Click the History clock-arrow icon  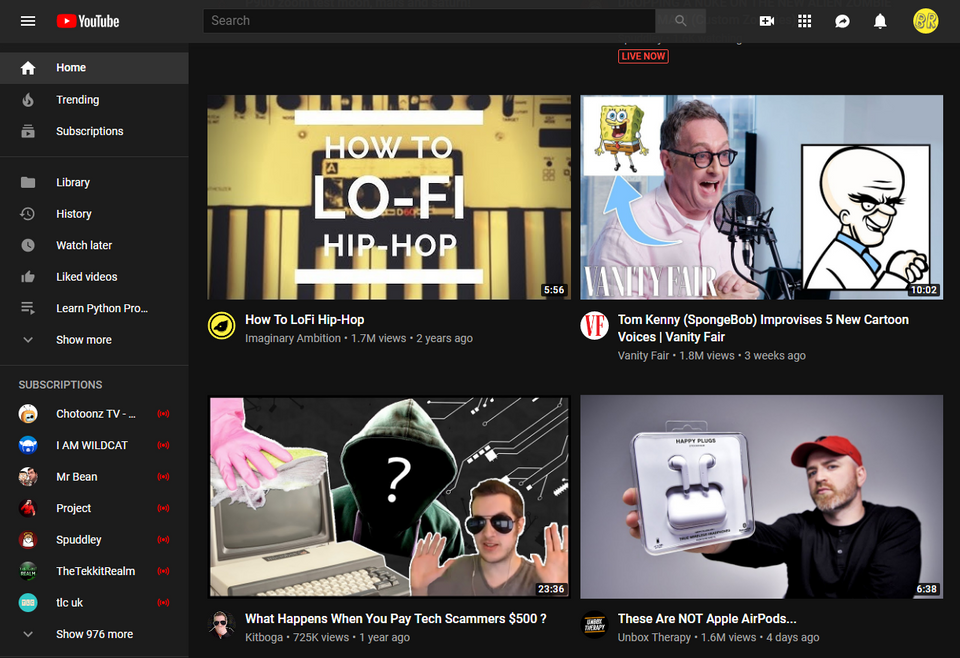[28, 214]
